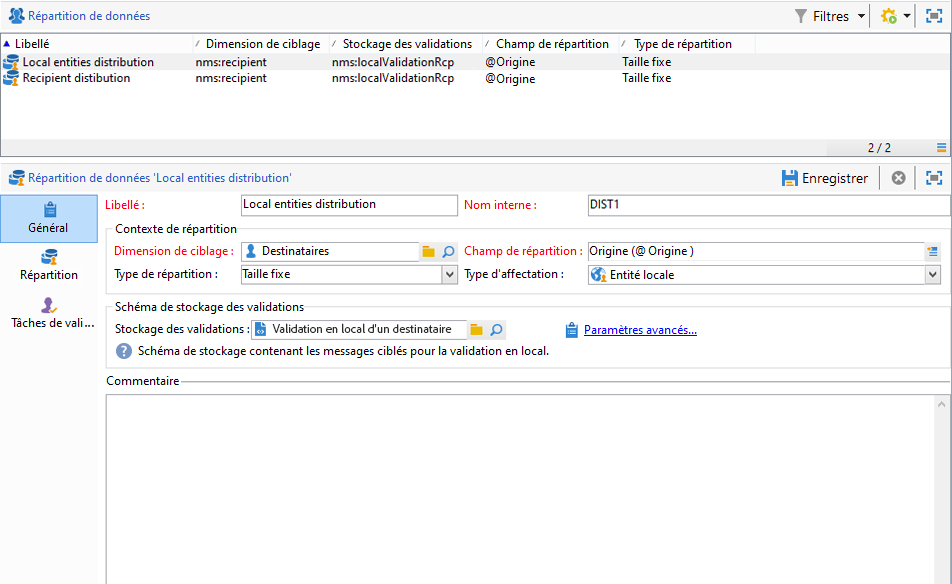
Task: Open the Filtres funnel button
Action: pos(822,16)
